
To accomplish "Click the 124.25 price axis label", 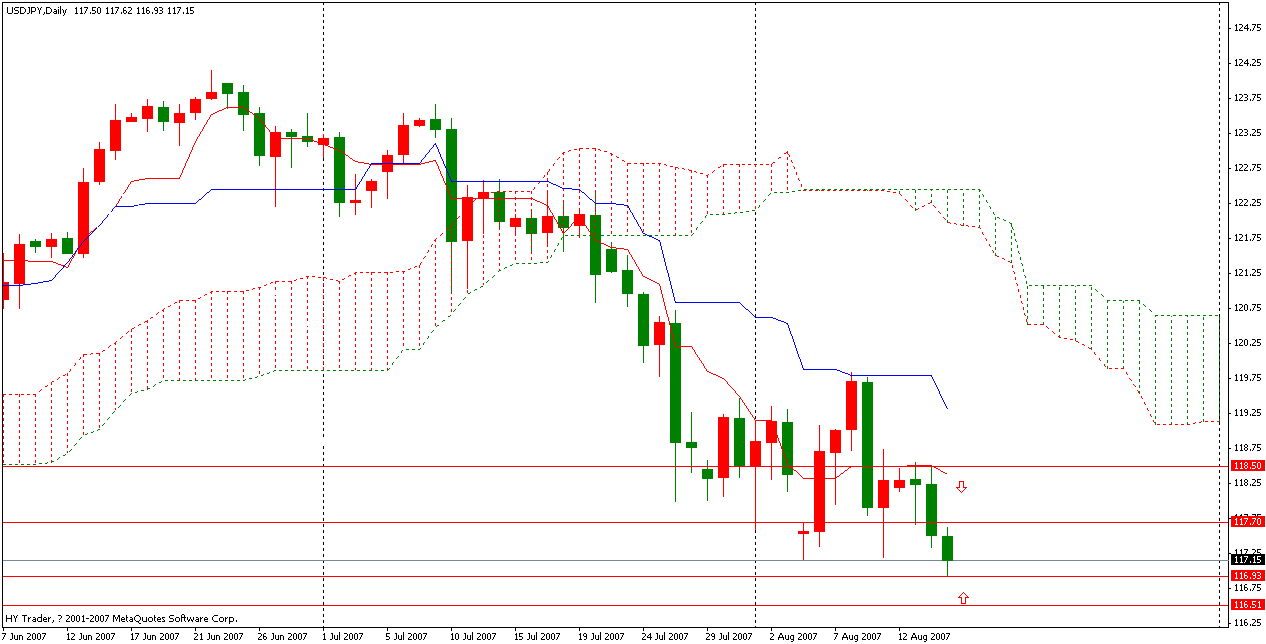I will click(x=1247, y=63).
